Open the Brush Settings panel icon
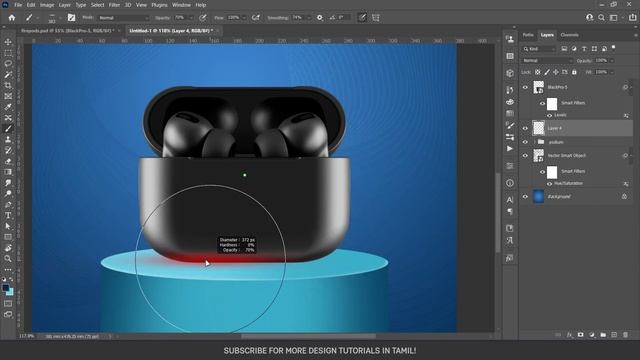The width and height of the screenshot is (640, 360). (x=71, y=18)
